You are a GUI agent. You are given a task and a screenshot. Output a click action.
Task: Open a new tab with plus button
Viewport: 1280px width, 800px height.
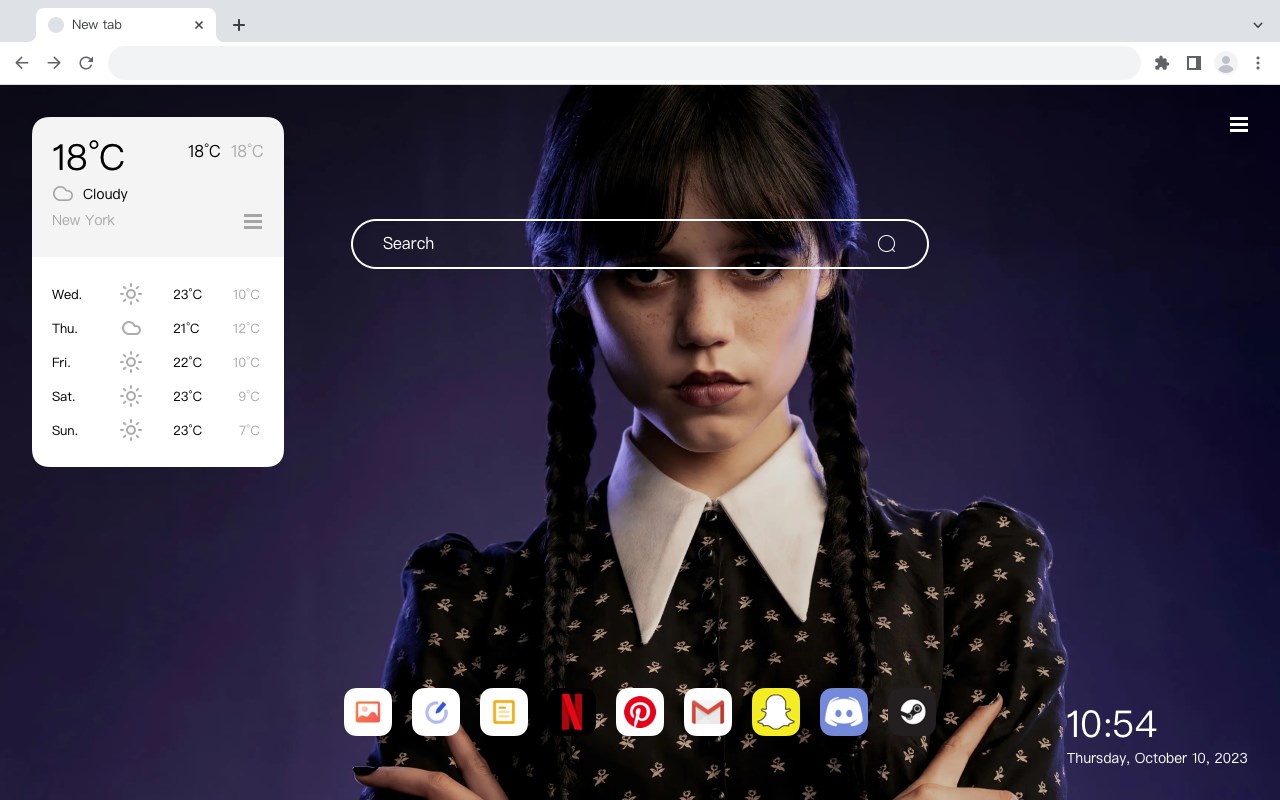coord(238,25)
